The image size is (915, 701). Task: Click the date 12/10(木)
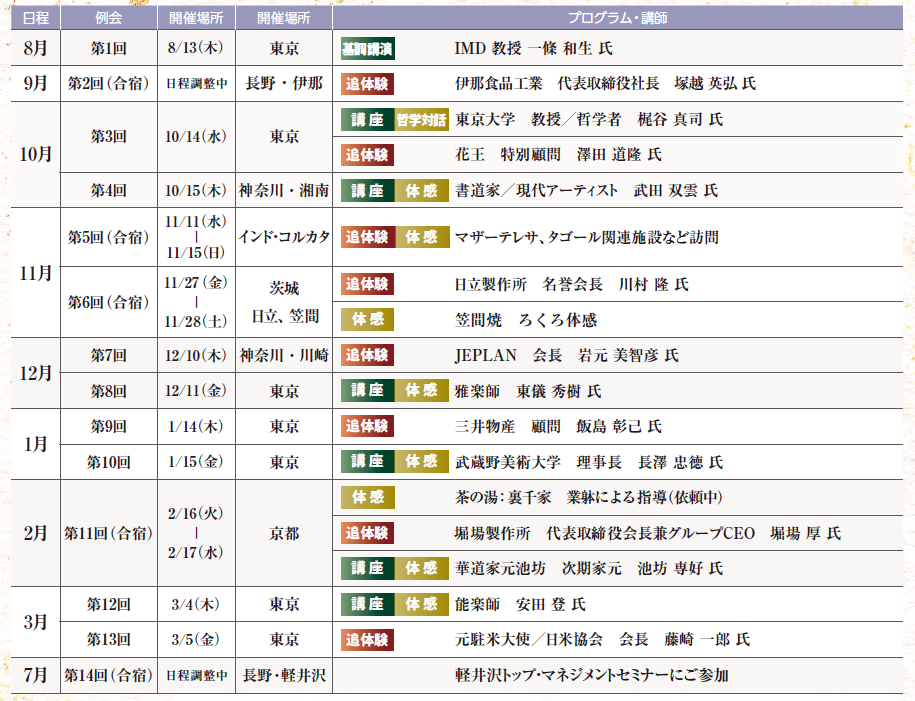point(196,355)
